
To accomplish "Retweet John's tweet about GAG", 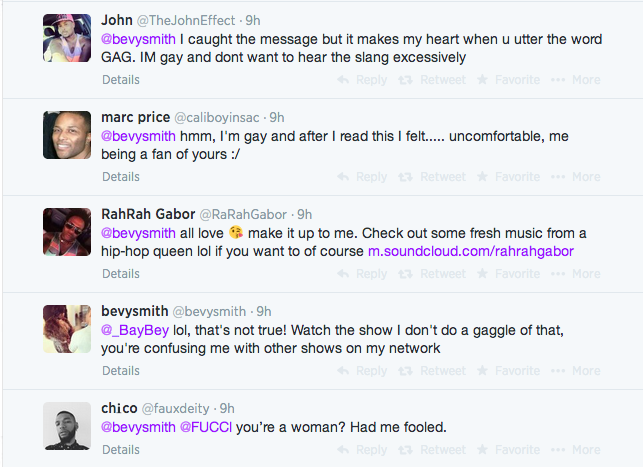I will [433, 80].
